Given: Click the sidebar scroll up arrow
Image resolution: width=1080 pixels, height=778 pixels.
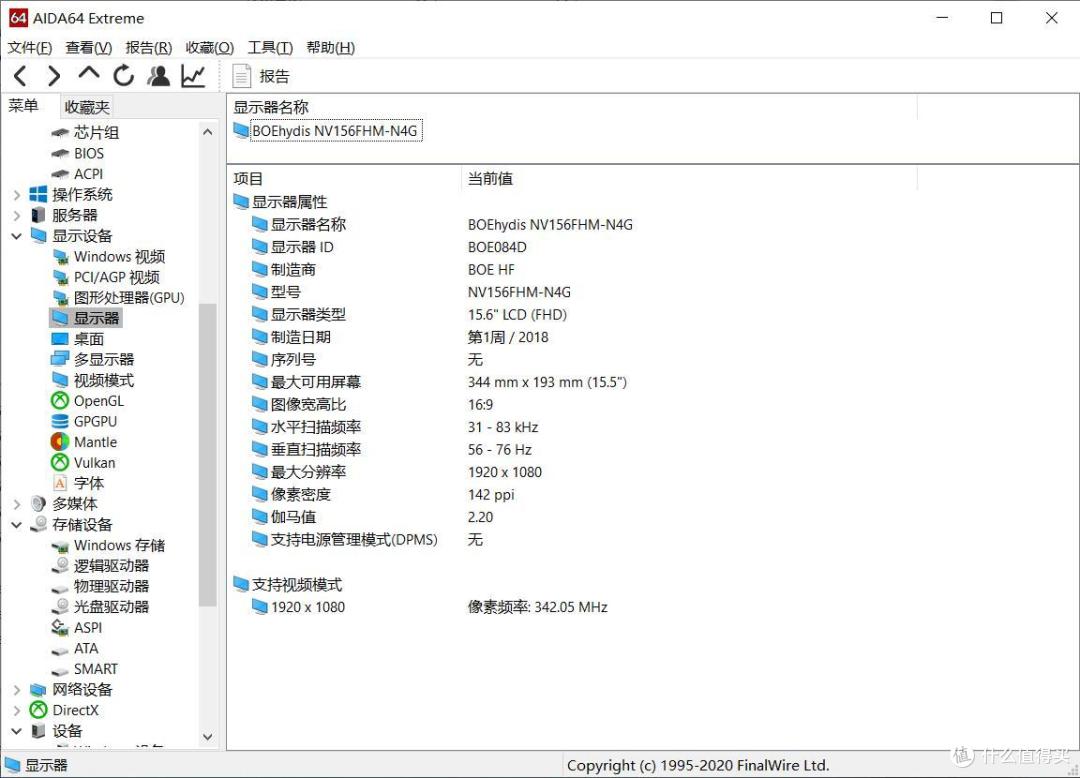Looking at the screenshot, I should (x=208, y=132).
